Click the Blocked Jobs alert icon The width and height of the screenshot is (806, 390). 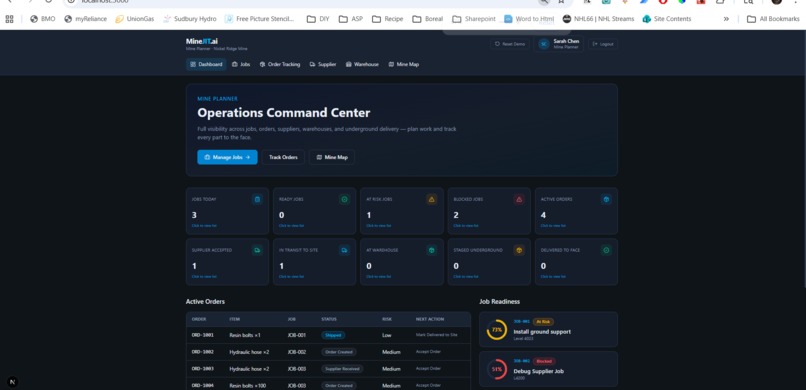pyautogui.click(x=519, y=199)
